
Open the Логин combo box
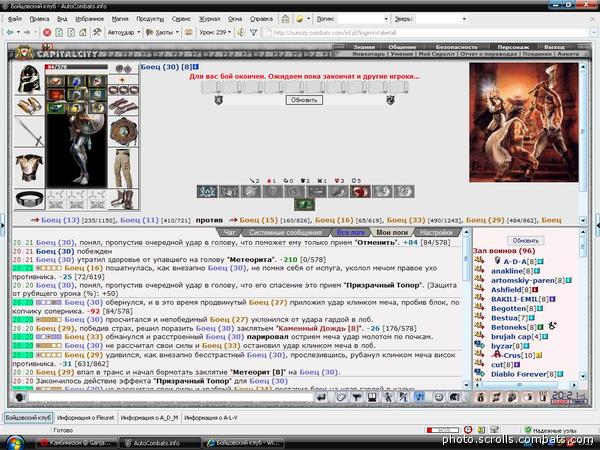364,19
